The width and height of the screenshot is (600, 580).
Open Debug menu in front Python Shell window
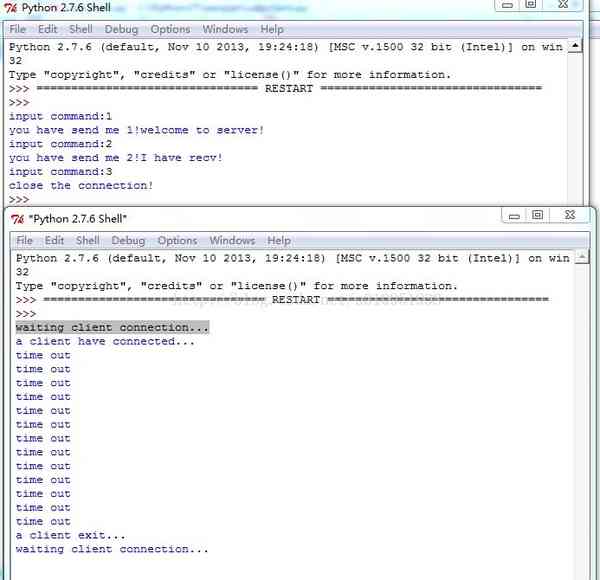coord(128,241)
